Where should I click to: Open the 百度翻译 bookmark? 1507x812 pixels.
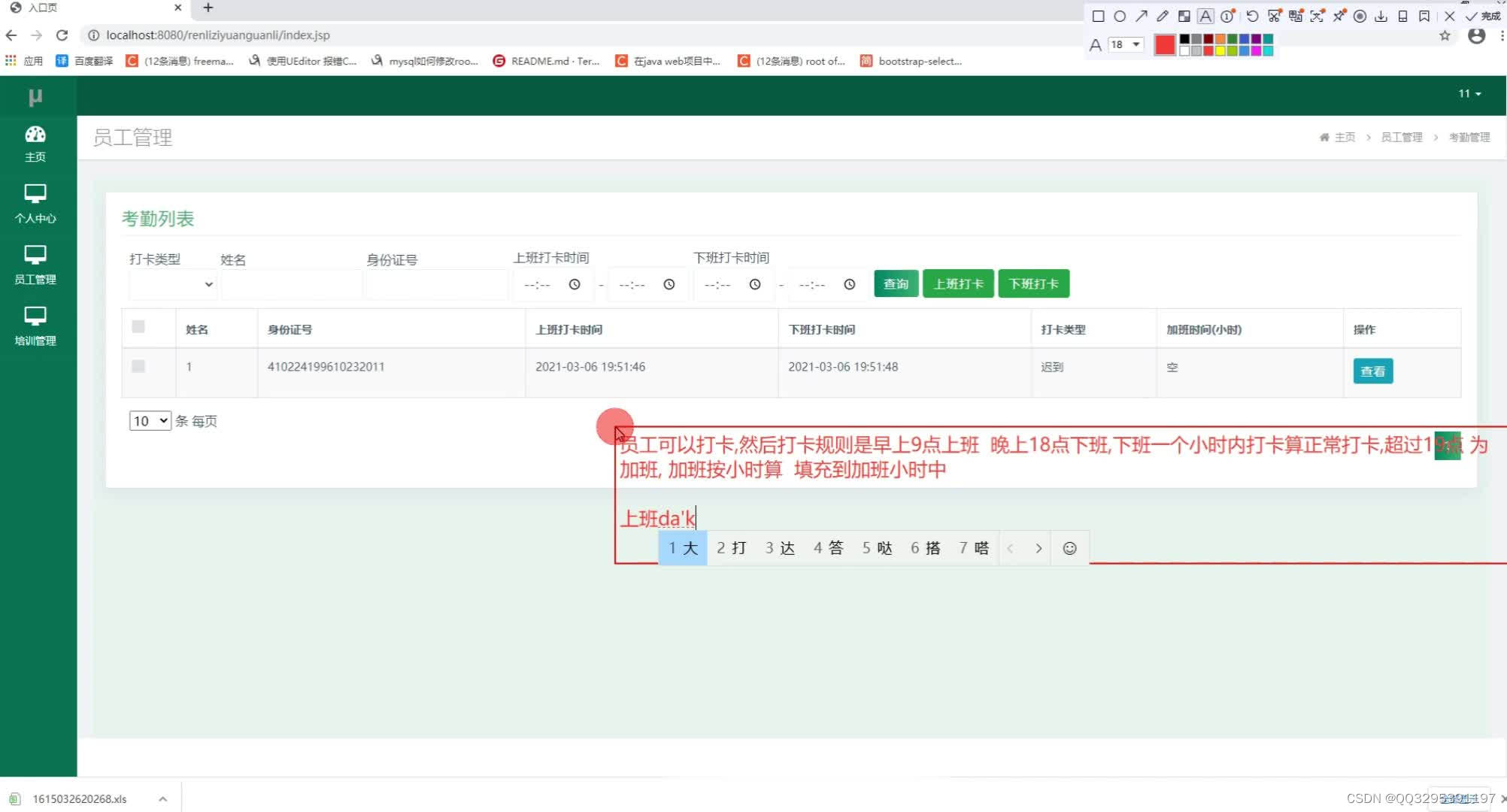pyautogui.click(x=84, y=61)
